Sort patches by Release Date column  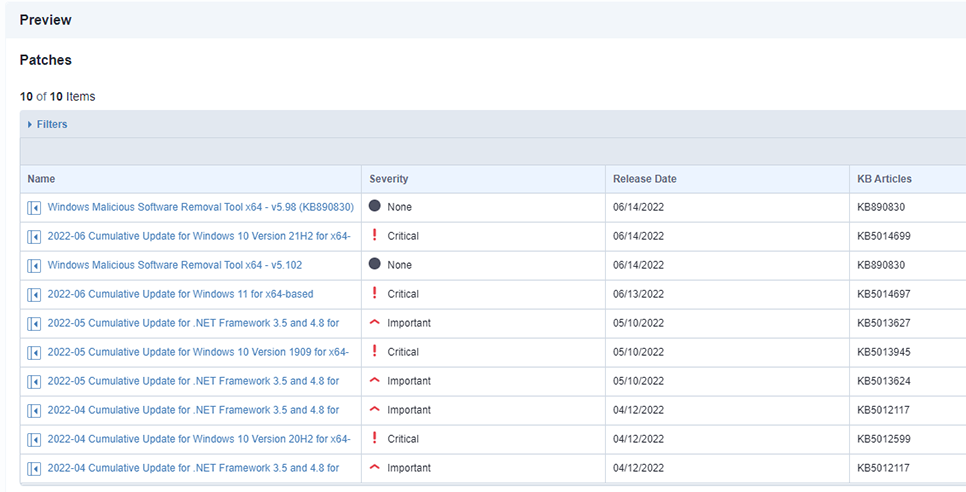pos(644,179)
